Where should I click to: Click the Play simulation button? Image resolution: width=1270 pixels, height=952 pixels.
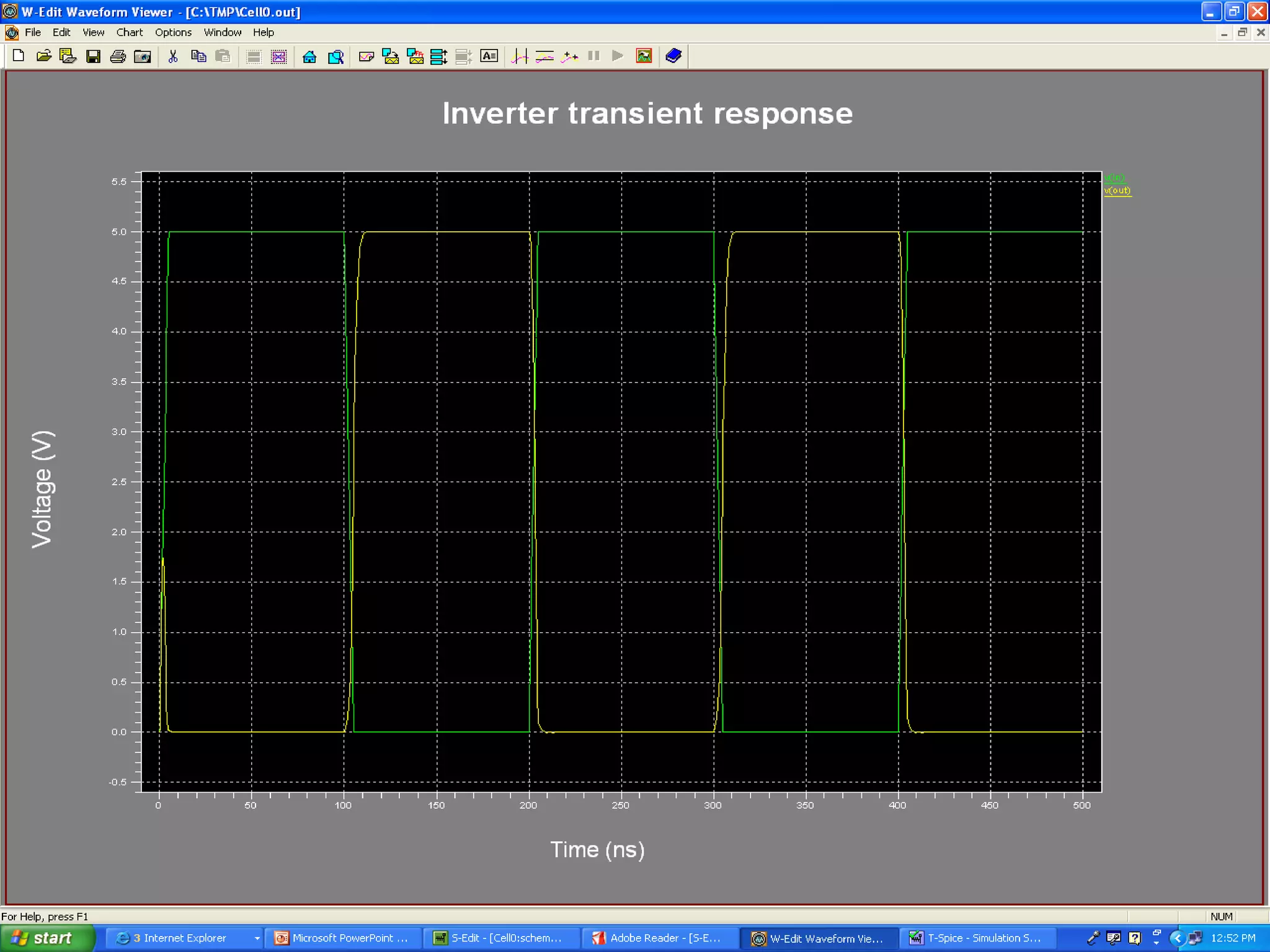617,56
